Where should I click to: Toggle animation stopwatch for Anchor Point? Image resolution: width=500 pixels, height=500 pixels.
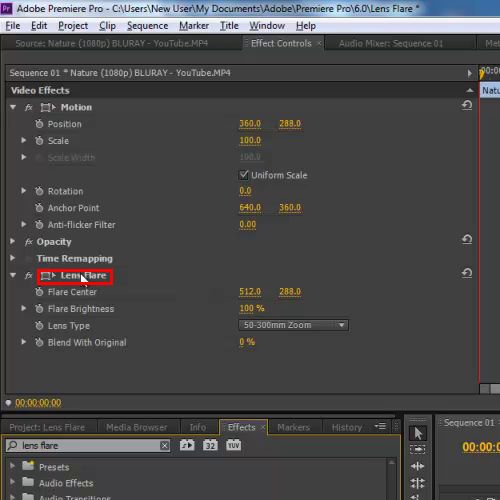(39, 208)
